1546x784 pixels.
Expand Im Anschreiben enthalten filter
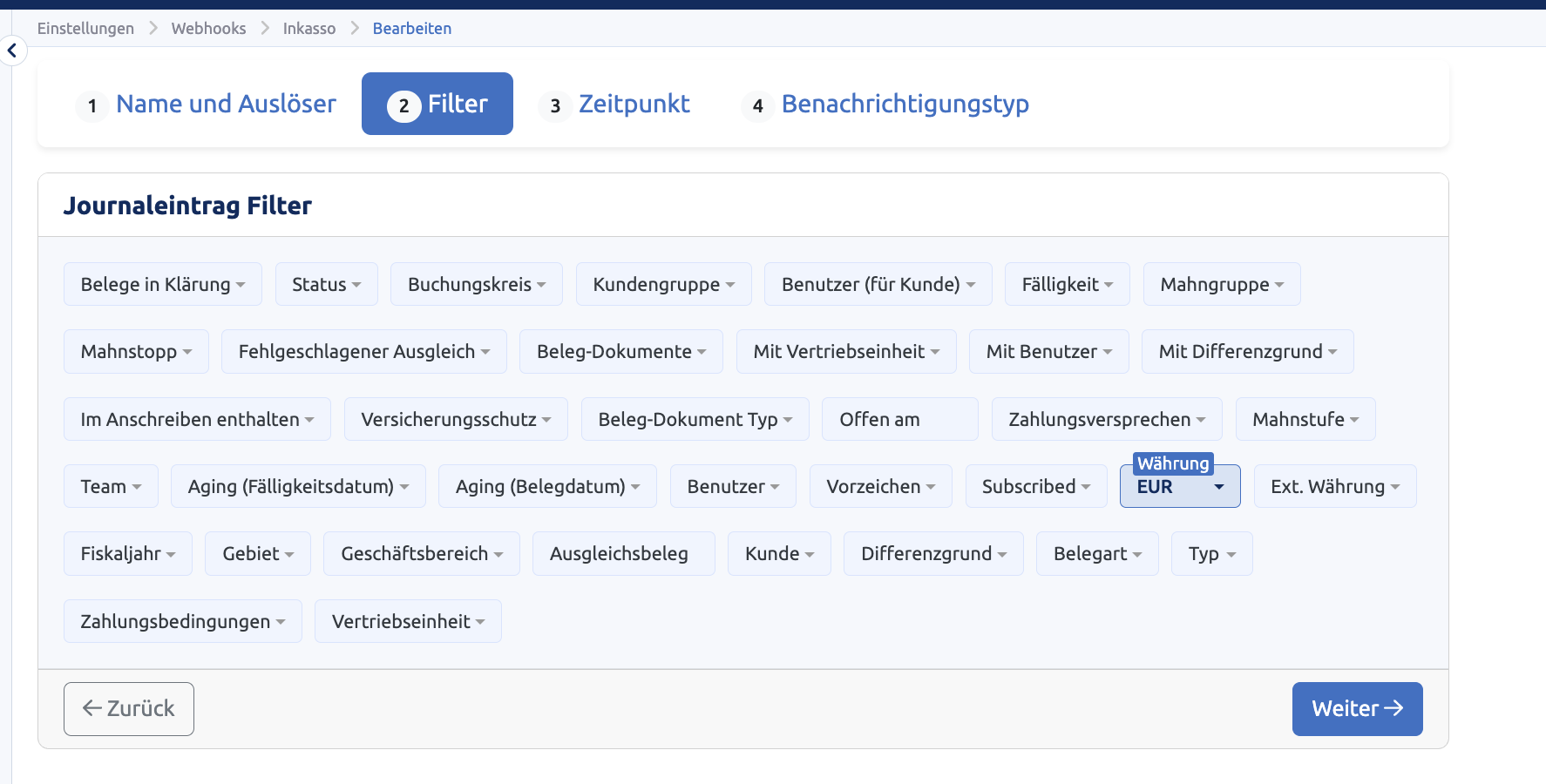pos(197,419)
